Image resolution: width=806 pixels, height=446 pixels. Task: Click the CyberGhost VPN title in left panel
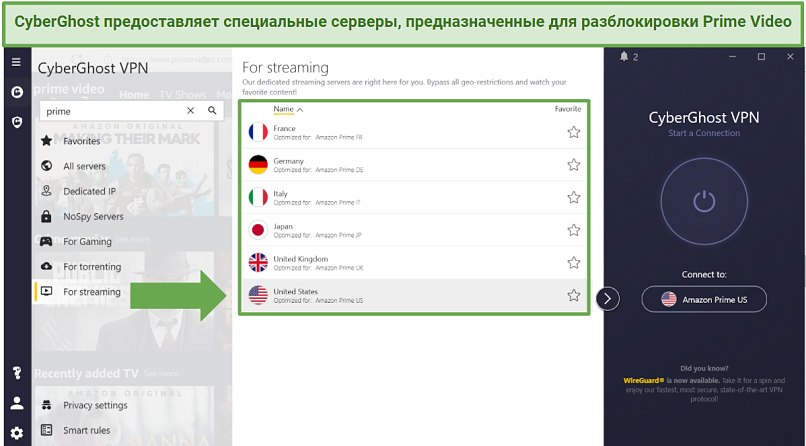[93, 68]
